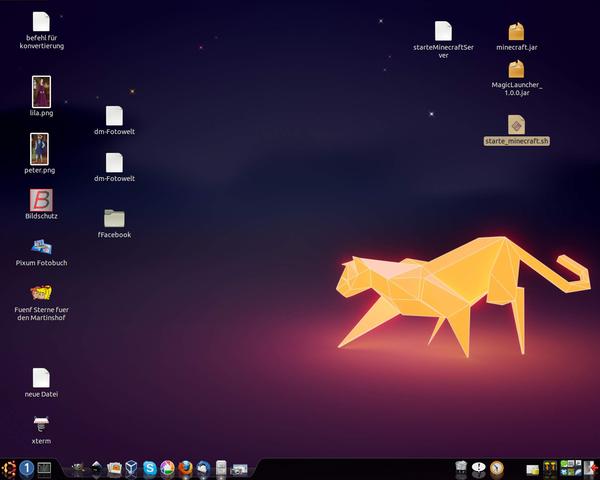The width and height of the screenshot is (600, 480).
Task: Click the system tray icon cluster
Action: pos(571,468)
